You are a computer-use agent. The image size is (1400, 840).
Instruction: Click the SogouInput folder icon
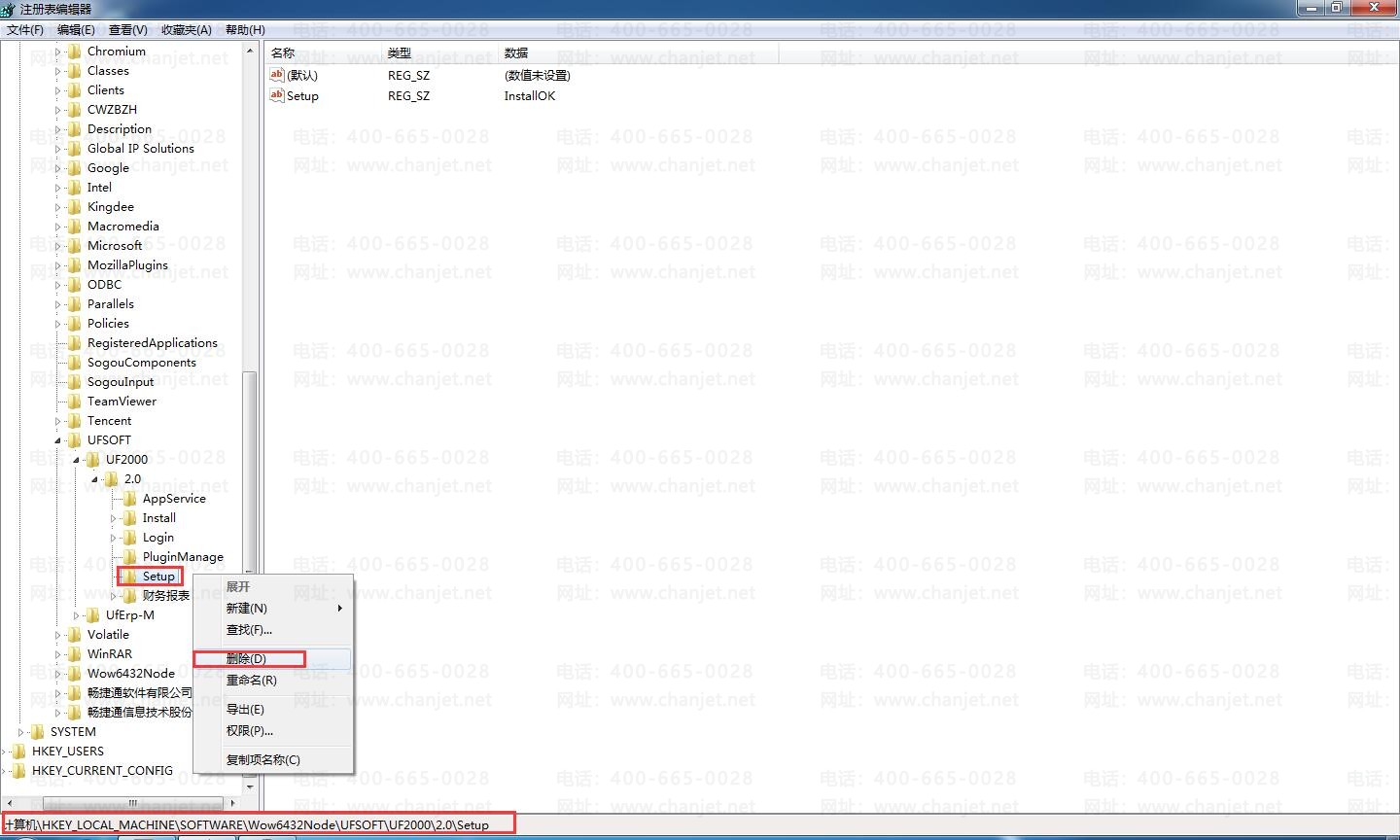click(x=74, y=382)
